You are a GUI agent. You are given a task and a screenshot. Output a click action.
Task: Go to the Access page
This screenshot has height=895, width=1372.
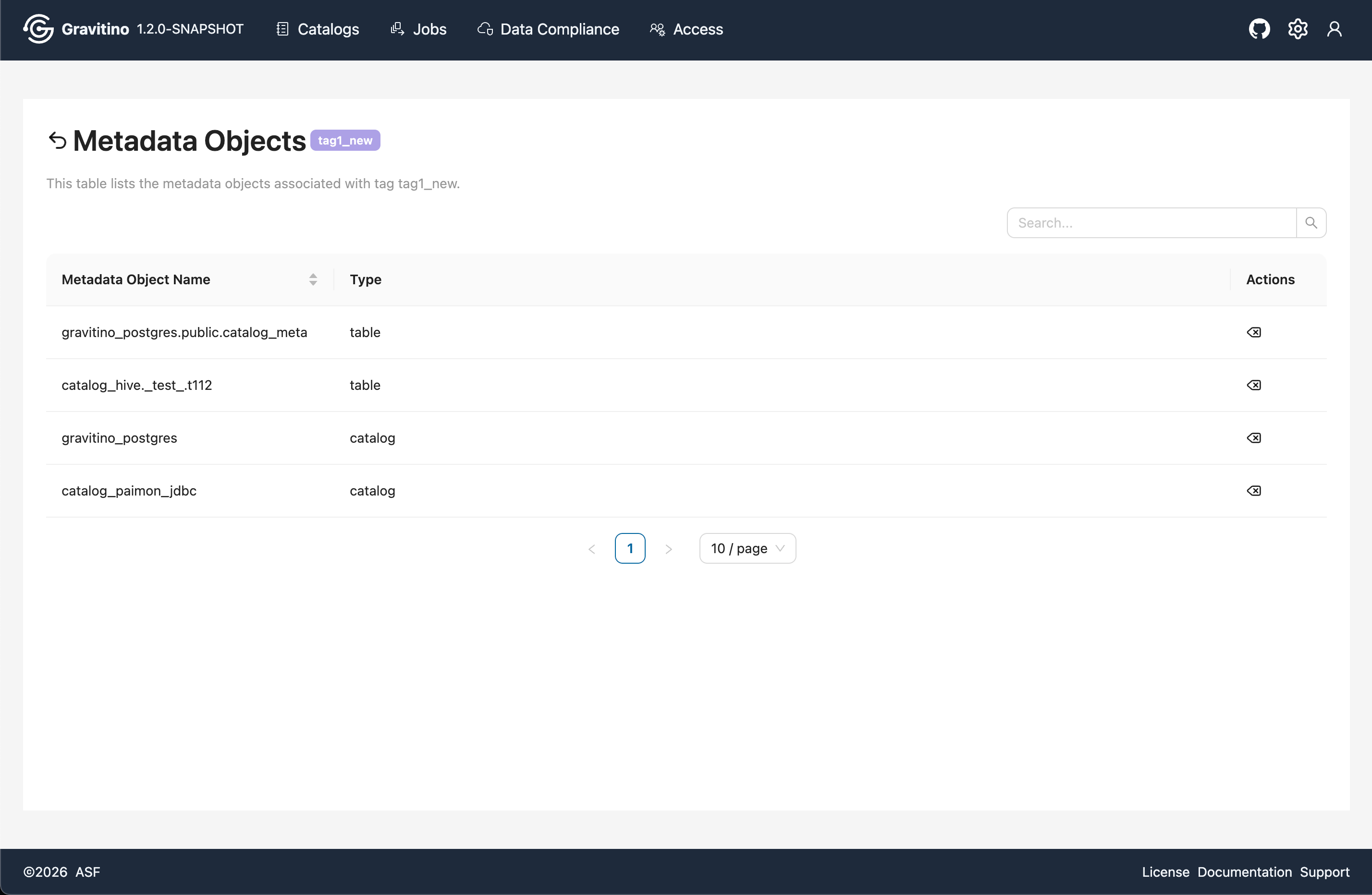point(686,29)
